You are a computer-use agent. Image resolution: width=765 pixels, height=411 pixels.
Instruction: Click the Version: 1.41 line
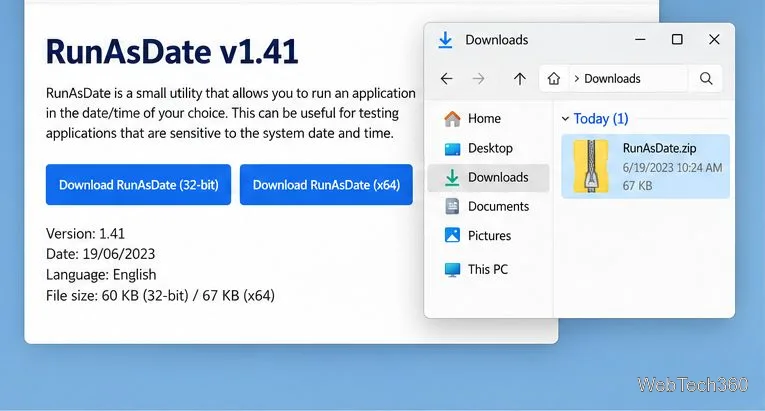pyautogui.click(x=85, y=234)
